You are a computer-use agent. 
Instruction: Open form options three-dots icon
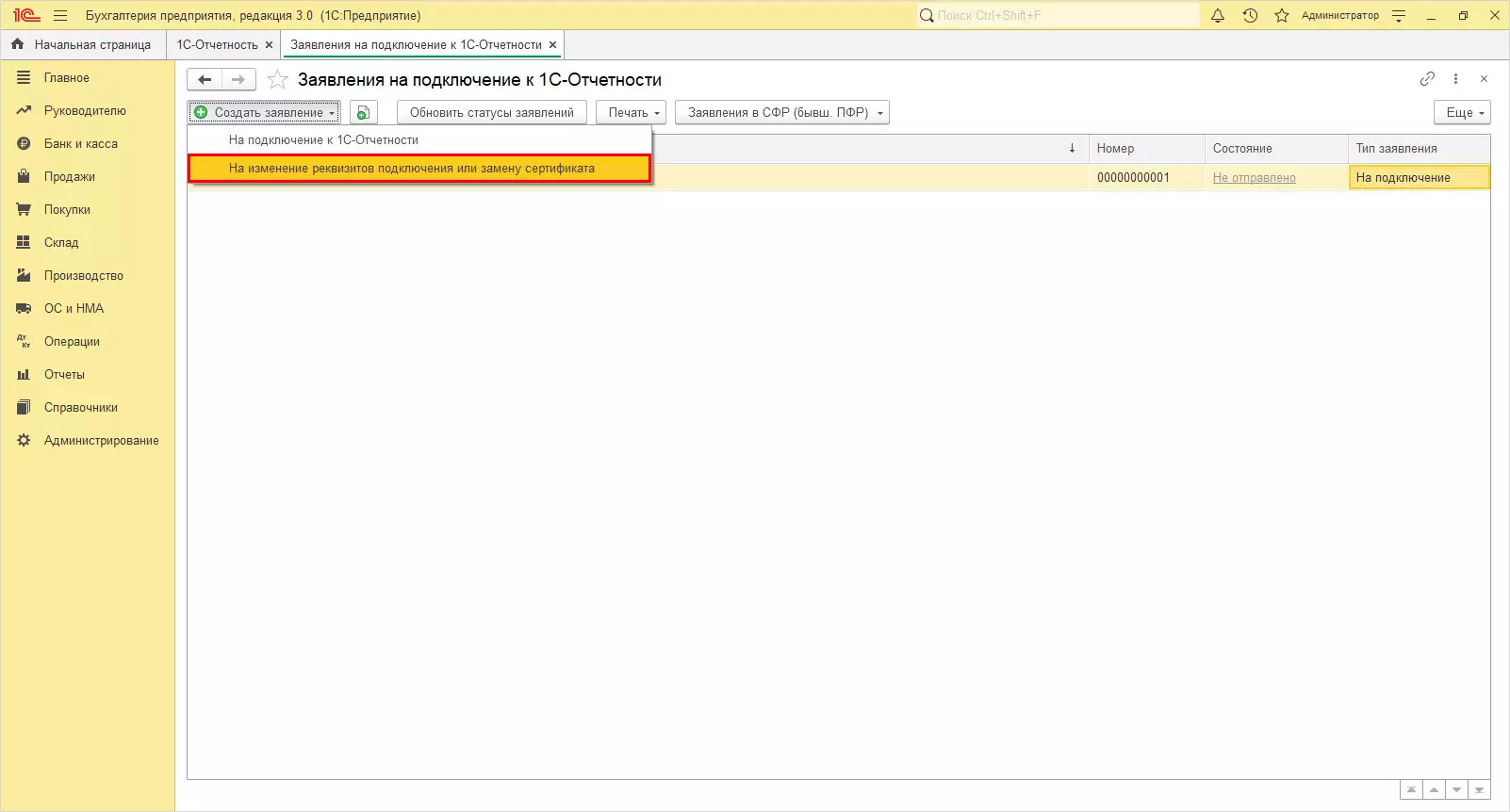pyautogui.click(x=1455, y=79)
